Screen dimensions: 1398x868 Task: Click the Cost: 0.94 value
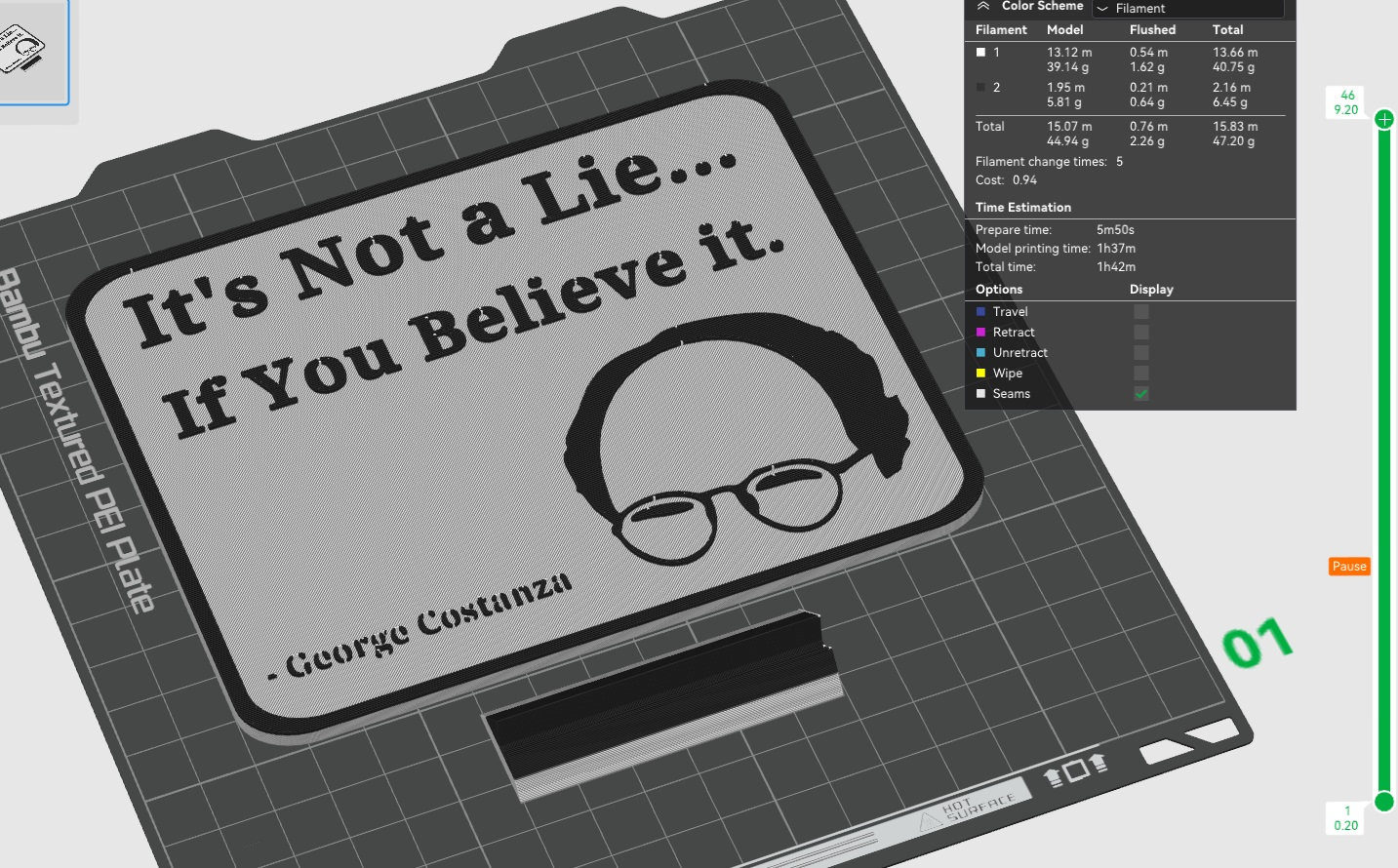1024,180
